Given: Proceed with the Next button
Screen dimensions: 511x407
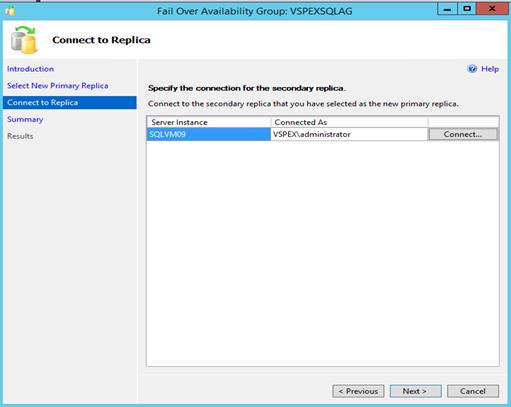Looking at the screenshot, I should click(x=416, y=391).
